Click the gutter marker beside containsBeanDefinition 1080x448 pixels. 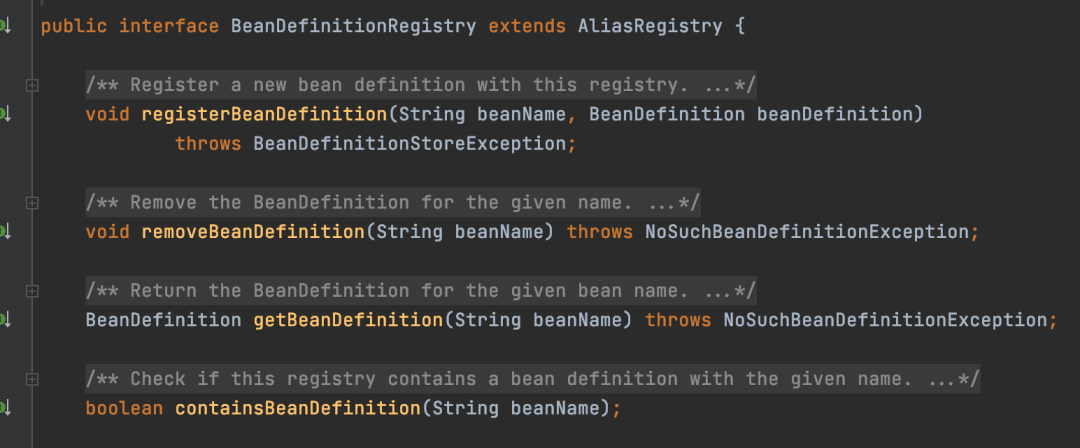pyautogui.click(x=4, y=408)
